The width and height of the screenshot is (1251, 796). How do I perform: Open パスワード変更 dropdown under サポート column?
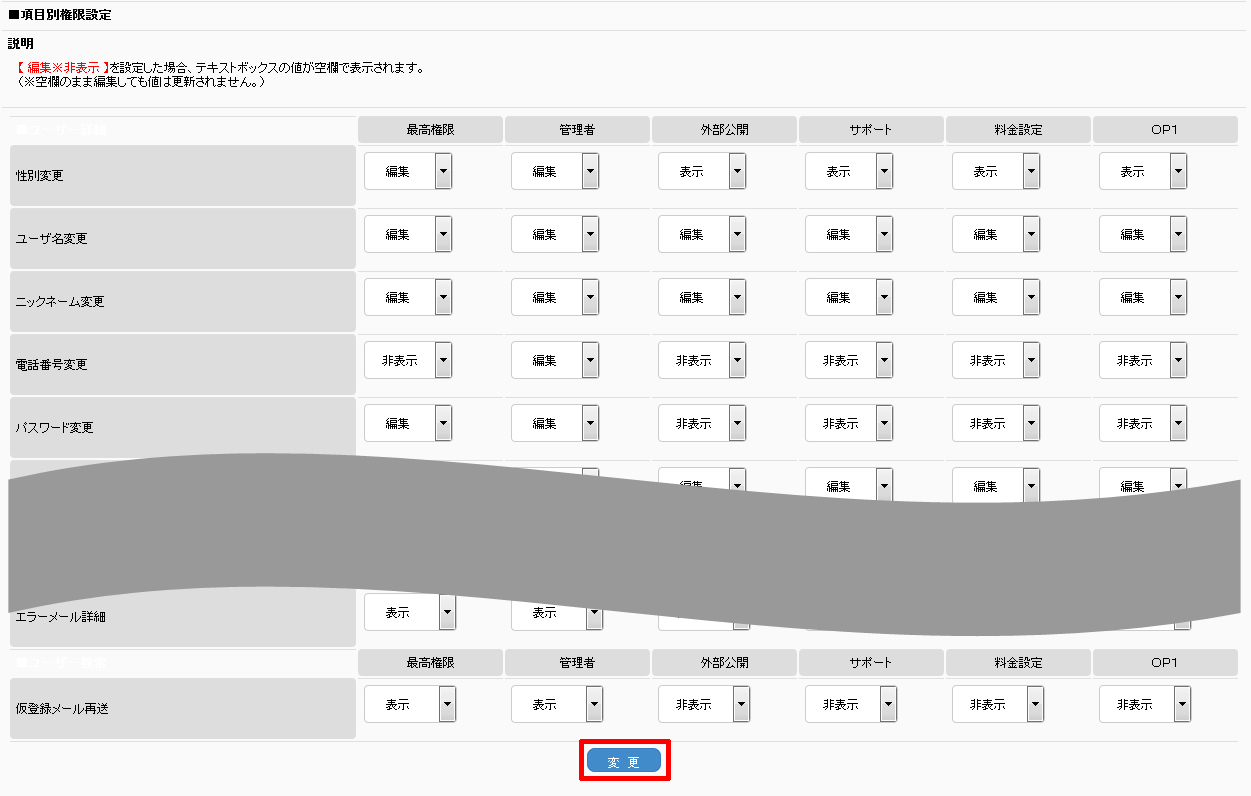tap(849, 423)
